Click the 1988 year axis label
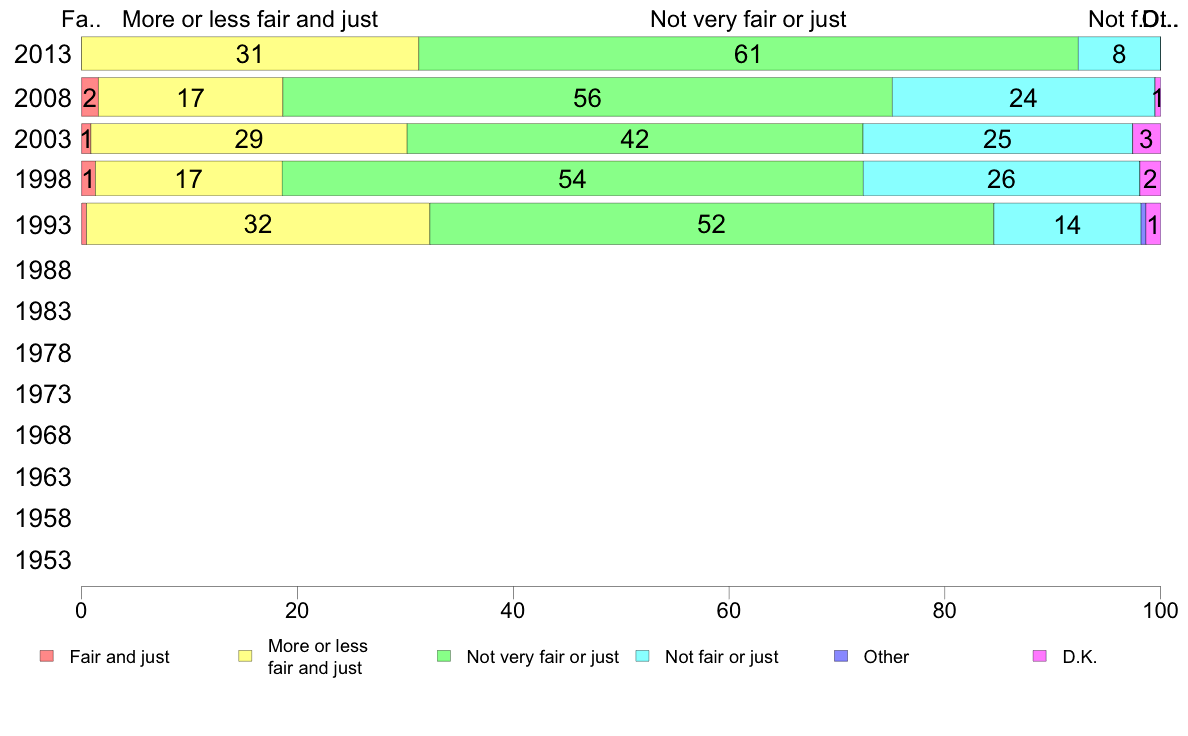The height and width of the screenshot is (736, 1188). coord(43,270)
